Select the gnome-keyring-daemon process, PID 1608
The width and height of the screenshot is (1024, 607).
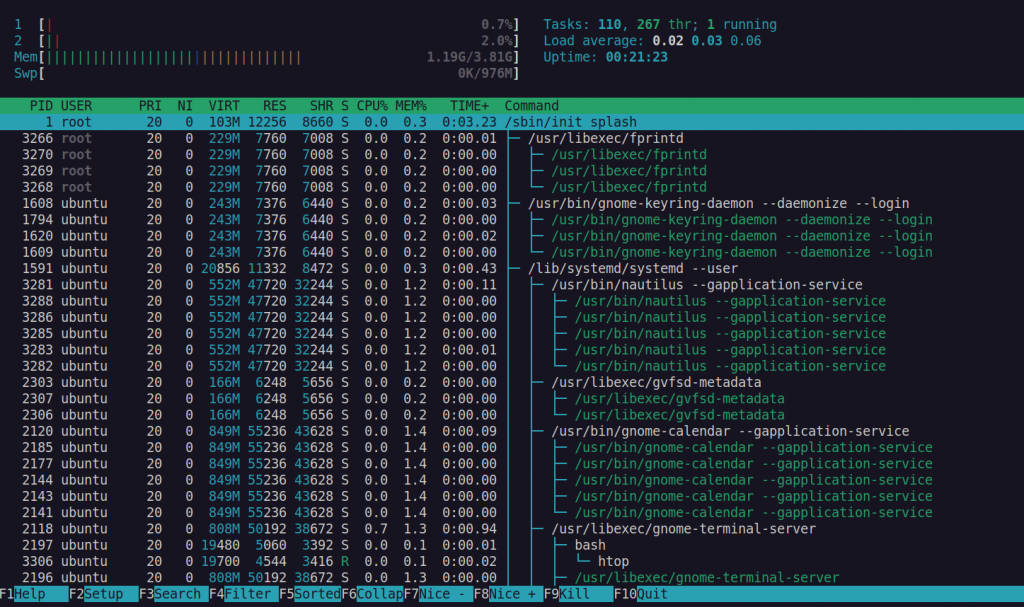click(512, 204)
